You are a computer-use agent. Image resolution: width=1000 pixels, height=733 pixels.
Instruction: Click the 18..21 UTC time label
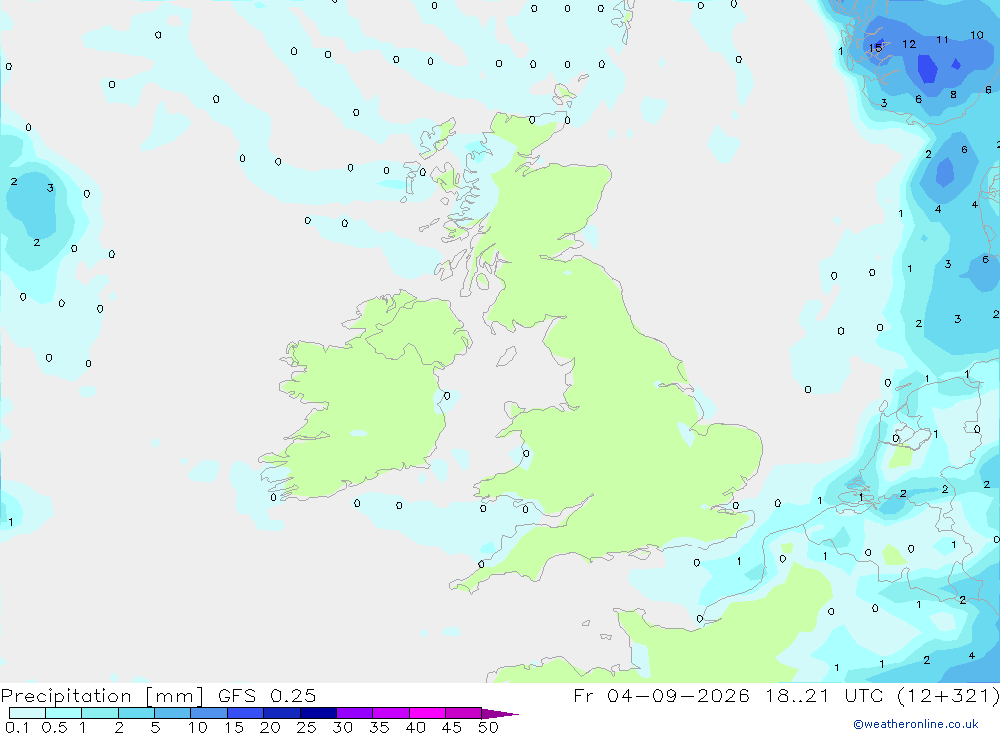[x=824, y=695]
